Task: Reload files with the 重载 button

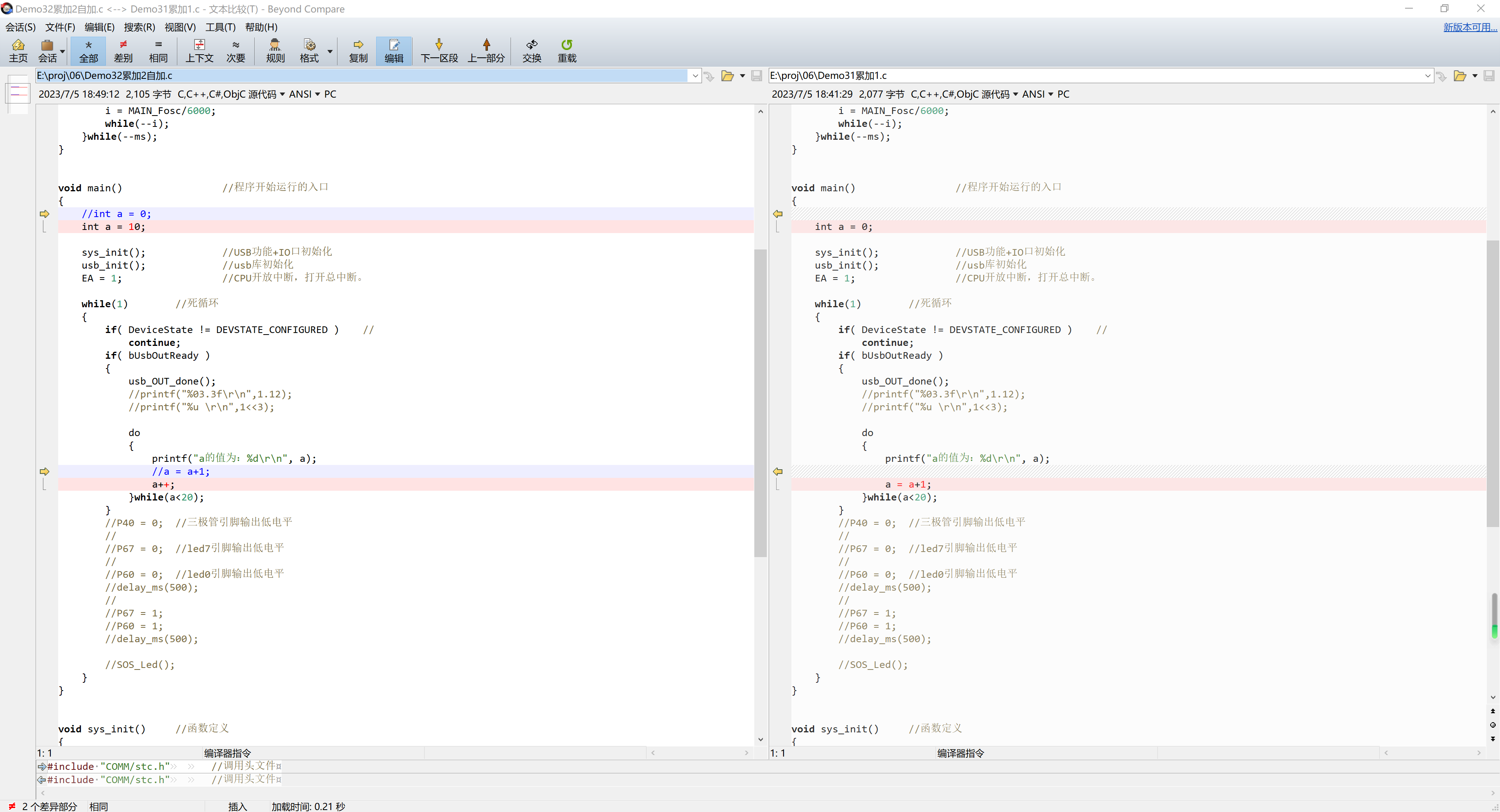Action: tap(567, 51)
